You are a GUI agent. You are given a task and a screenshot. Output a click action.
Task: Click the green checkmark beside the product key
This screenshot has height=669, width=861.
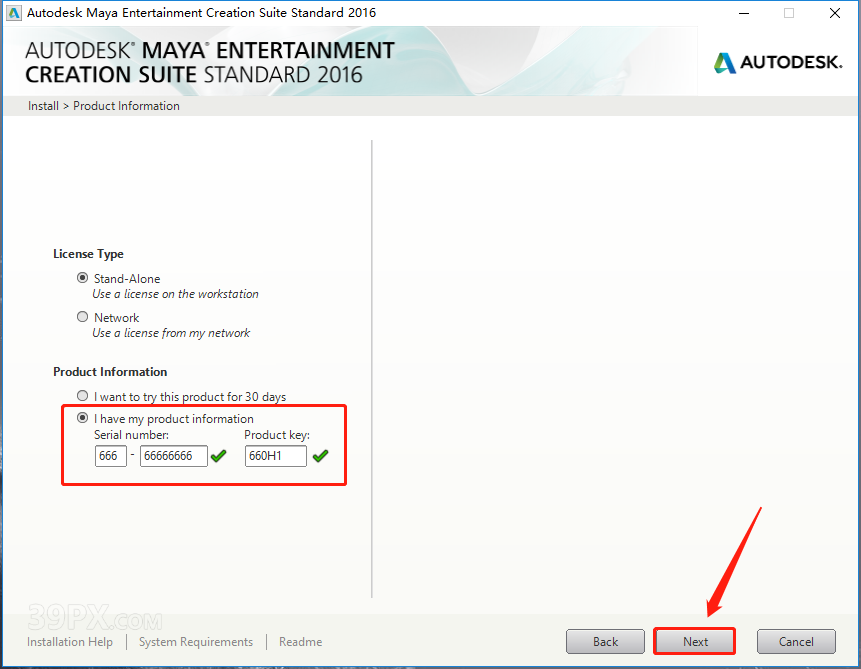tap(320, 456)
